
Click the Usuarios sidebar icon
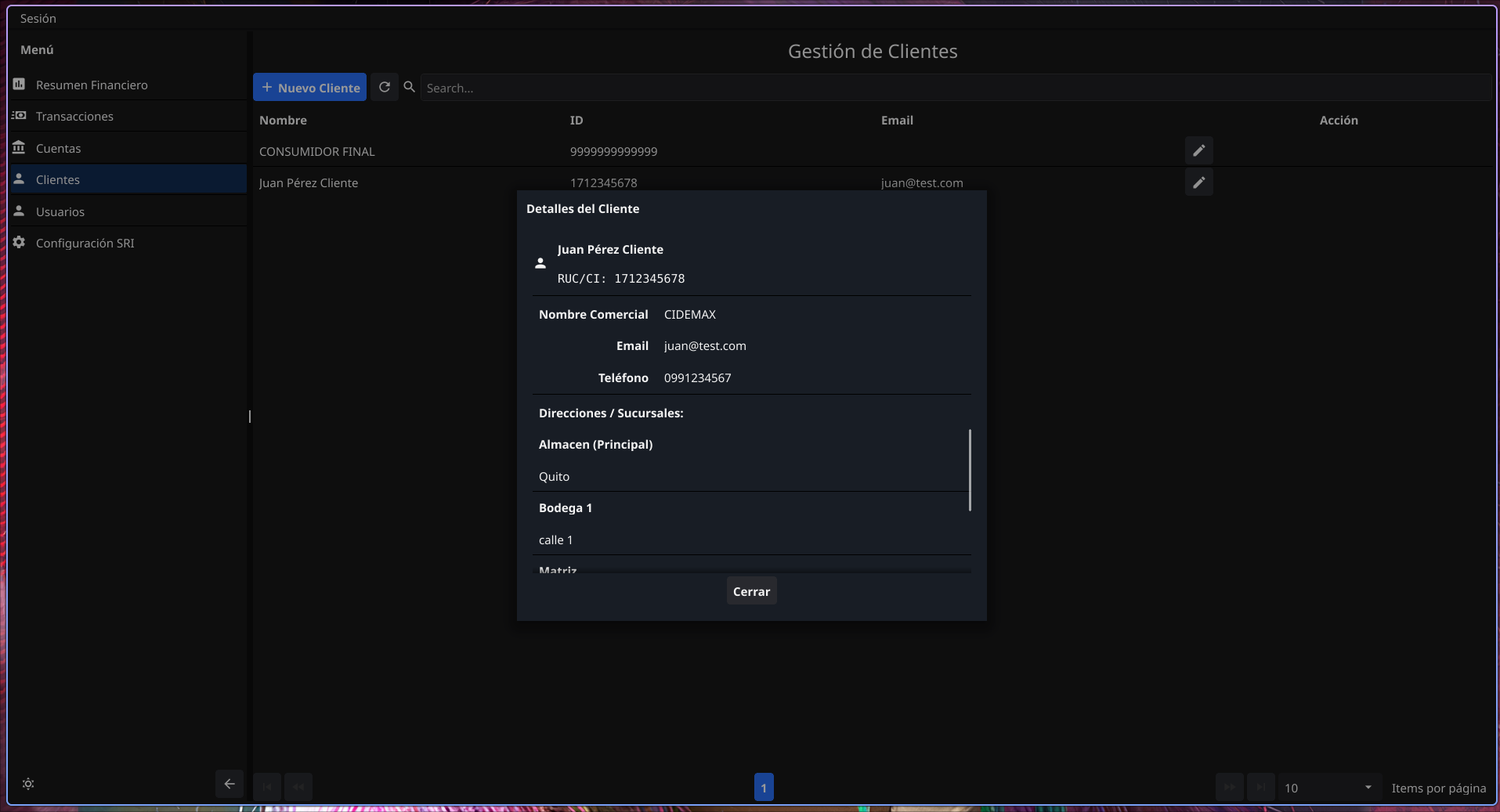pos(19,211)
